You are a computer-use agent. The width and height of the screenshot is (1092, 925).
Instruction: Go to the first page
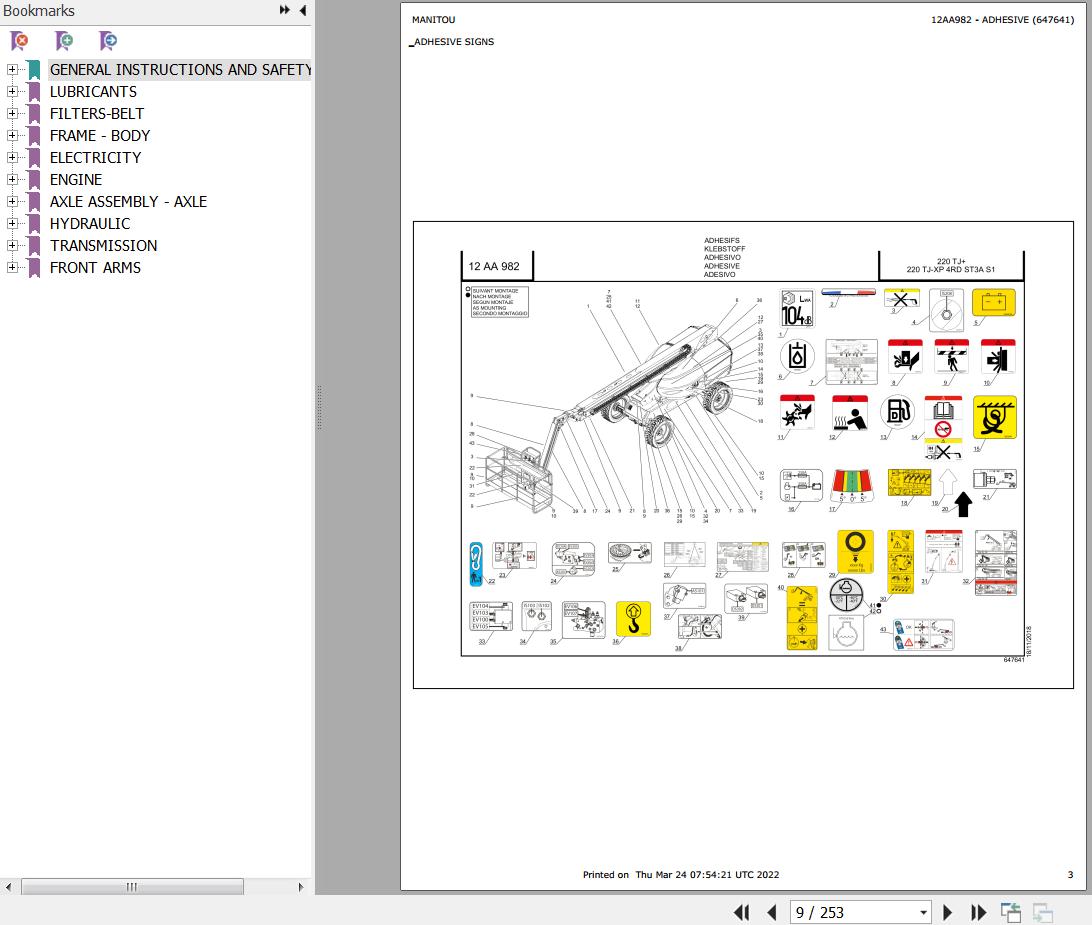[742, 912]
